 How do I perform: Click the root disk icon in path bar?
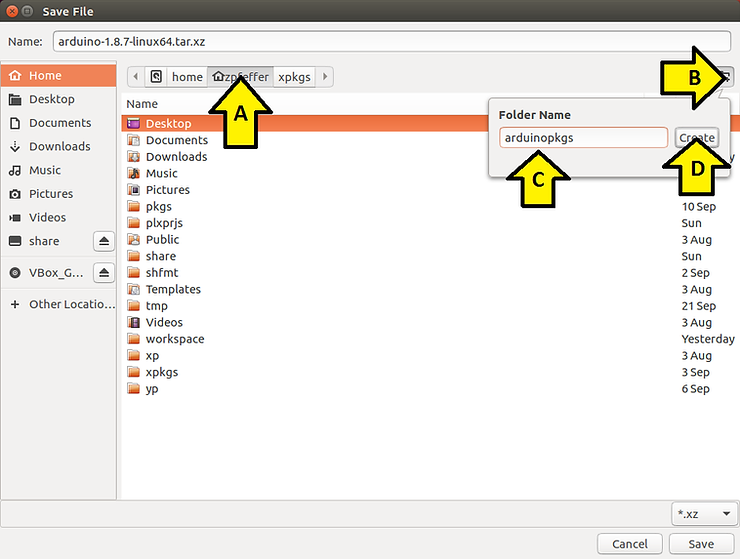[156, 77]
